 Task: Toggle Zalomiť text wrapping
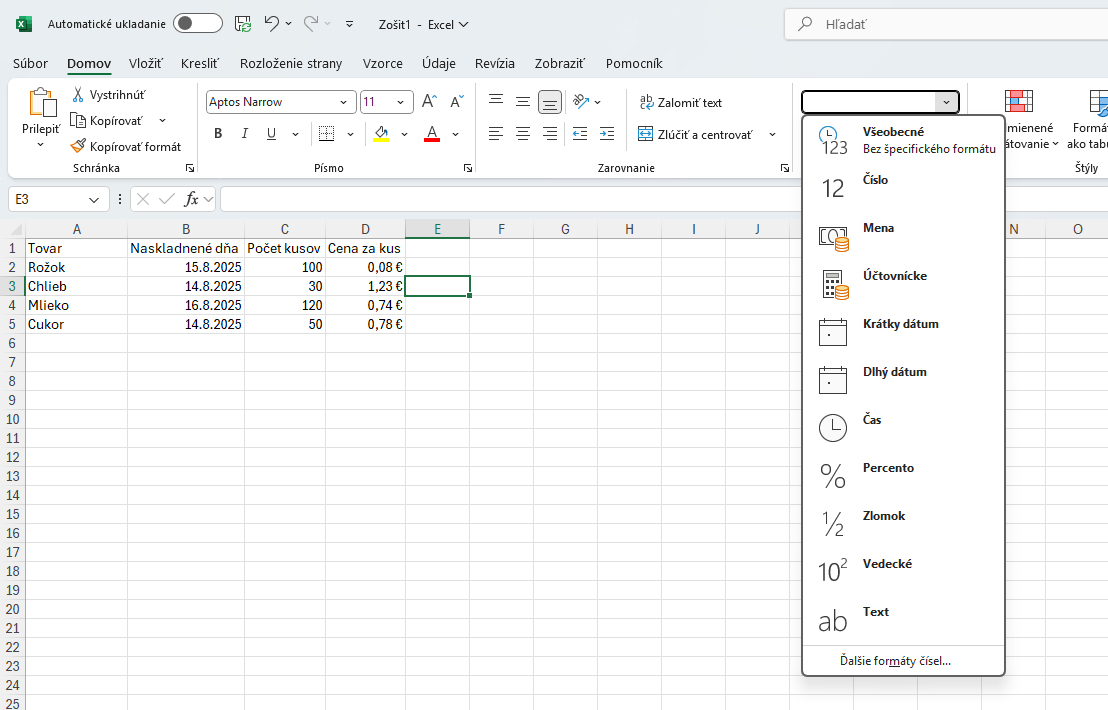coord(680,102)
